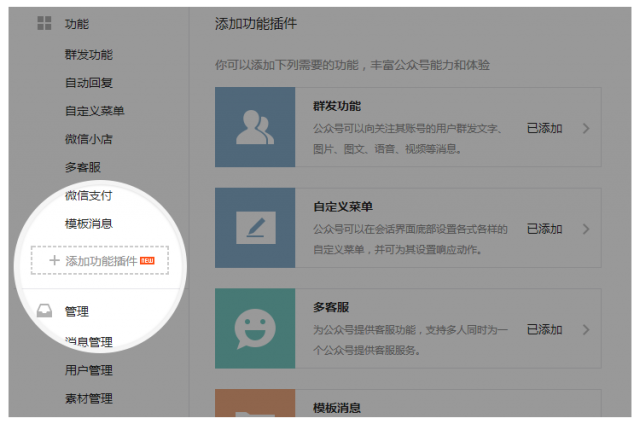The width and height of the screenshot is (640, 424).
Task: Click the red NEW badge
Action: 147,260
